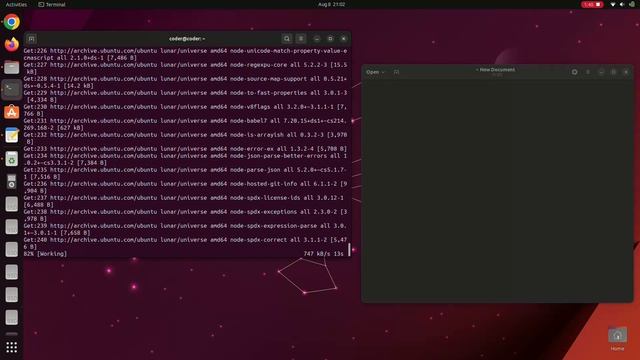Open the Home folder desktop icon
Viewport: 640px width, 360px height.
(617, 338)
